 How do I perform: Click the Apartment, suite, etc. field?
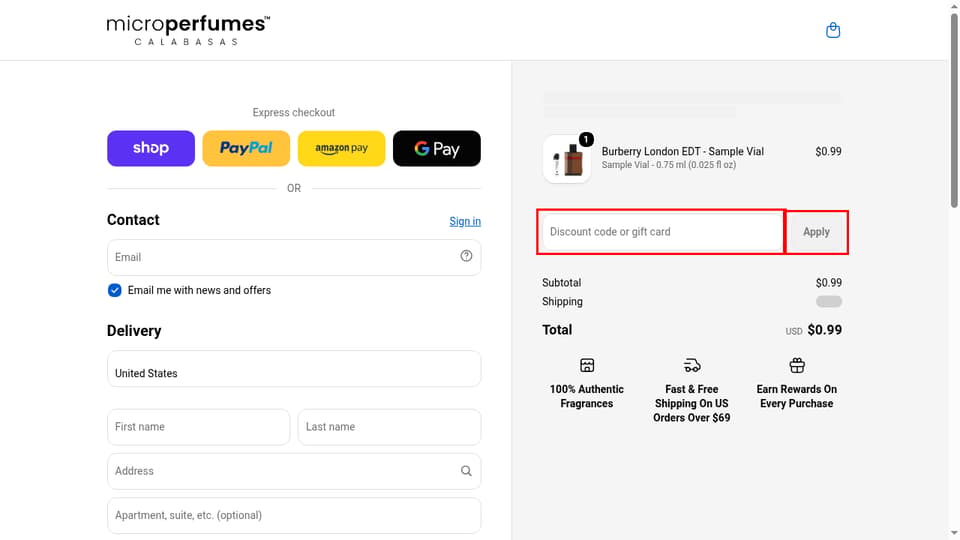point(294,516)
